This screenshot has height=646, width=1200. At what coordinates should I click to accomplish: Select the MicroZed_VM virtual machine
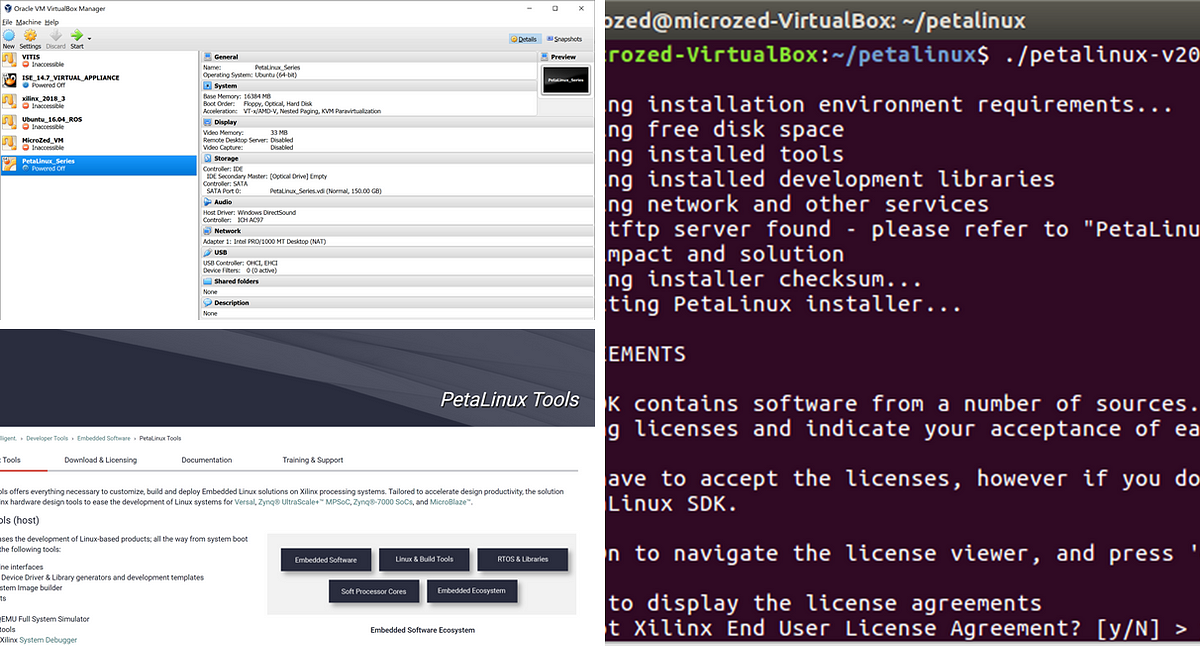click(x=99, y=144)
